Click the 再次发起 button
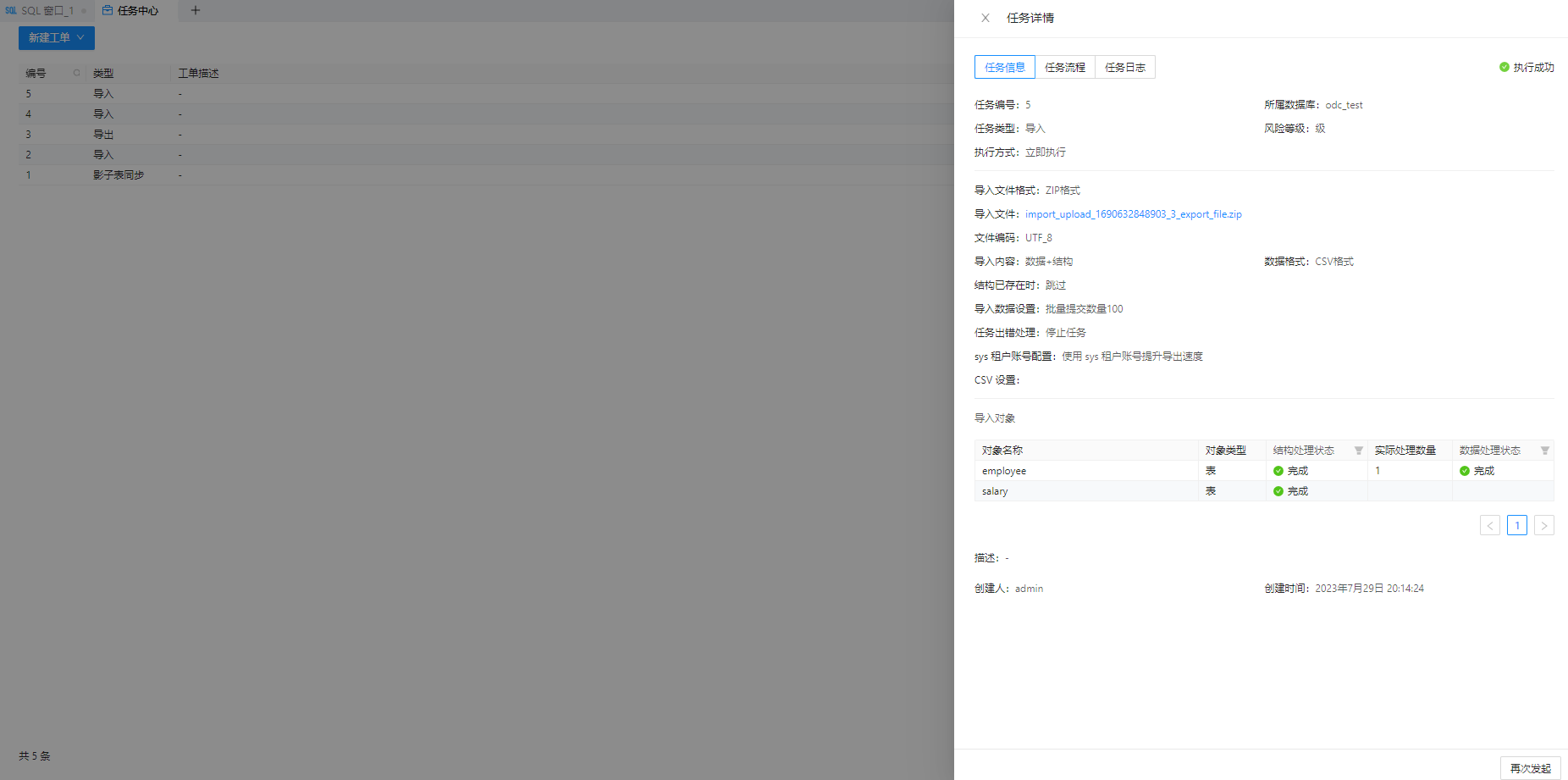1568x780 pixels. coord(1531,768)
